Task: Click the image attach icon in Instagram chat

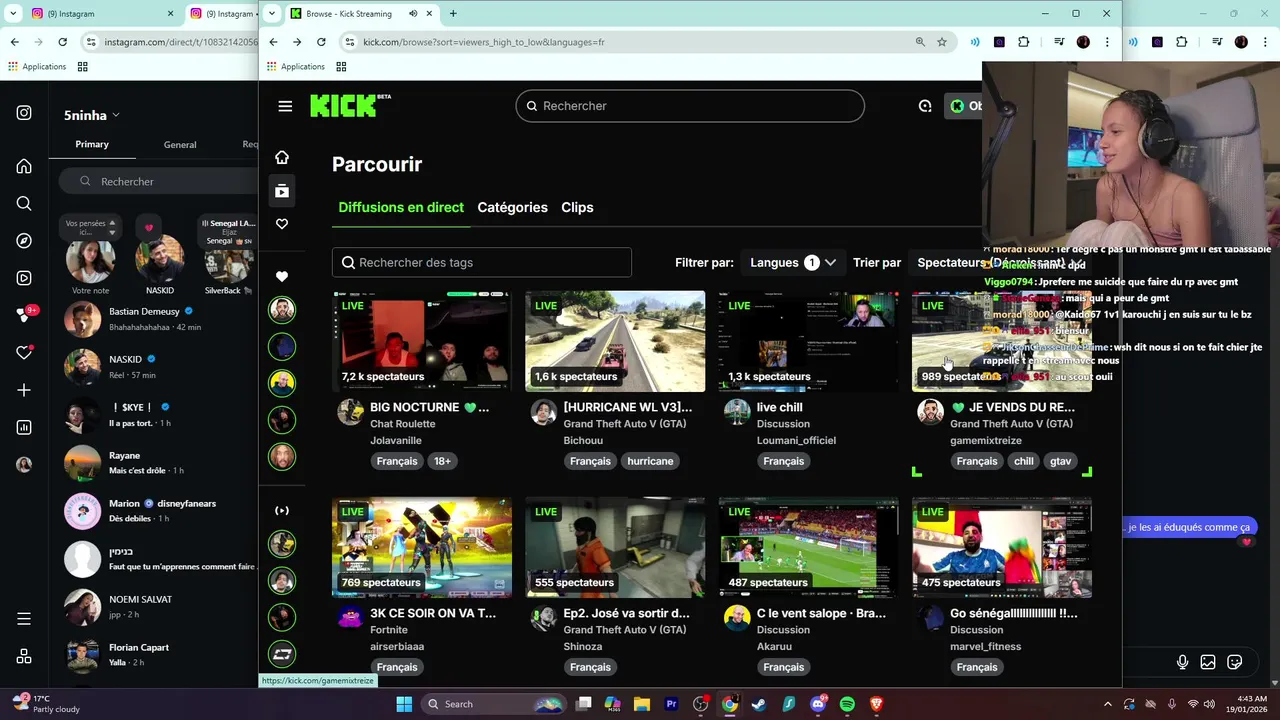Action: tap(1208, 662)
